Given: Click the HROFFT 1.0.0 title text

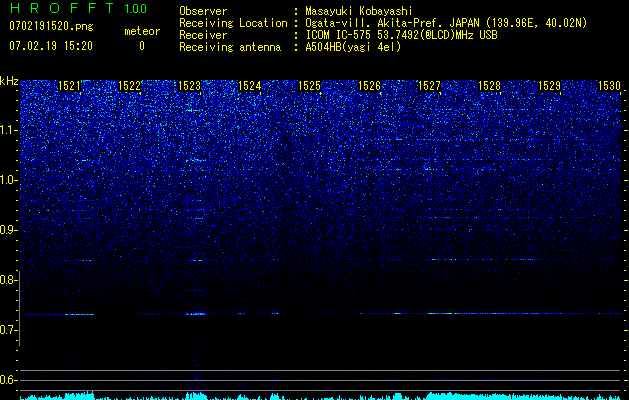Looking at the screenshot, I should (x=78, y=8).
